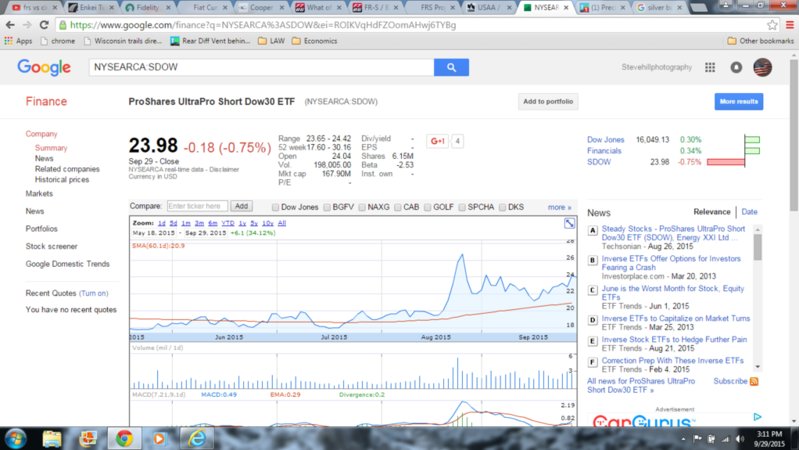Click the RSS Subscribe feed icon
The height and width of the screenshot is (450, 799).
(754, 381)
